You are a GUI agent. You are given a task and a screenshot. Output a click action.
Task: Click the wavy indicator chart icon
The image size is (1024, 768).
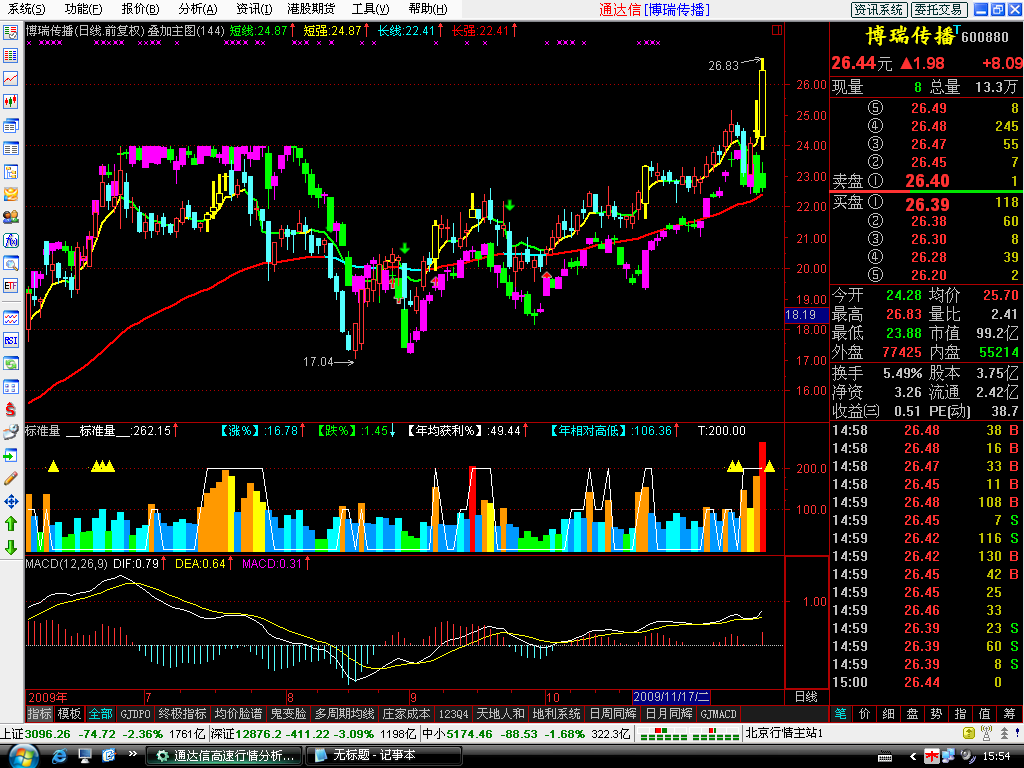click(10, 318)
